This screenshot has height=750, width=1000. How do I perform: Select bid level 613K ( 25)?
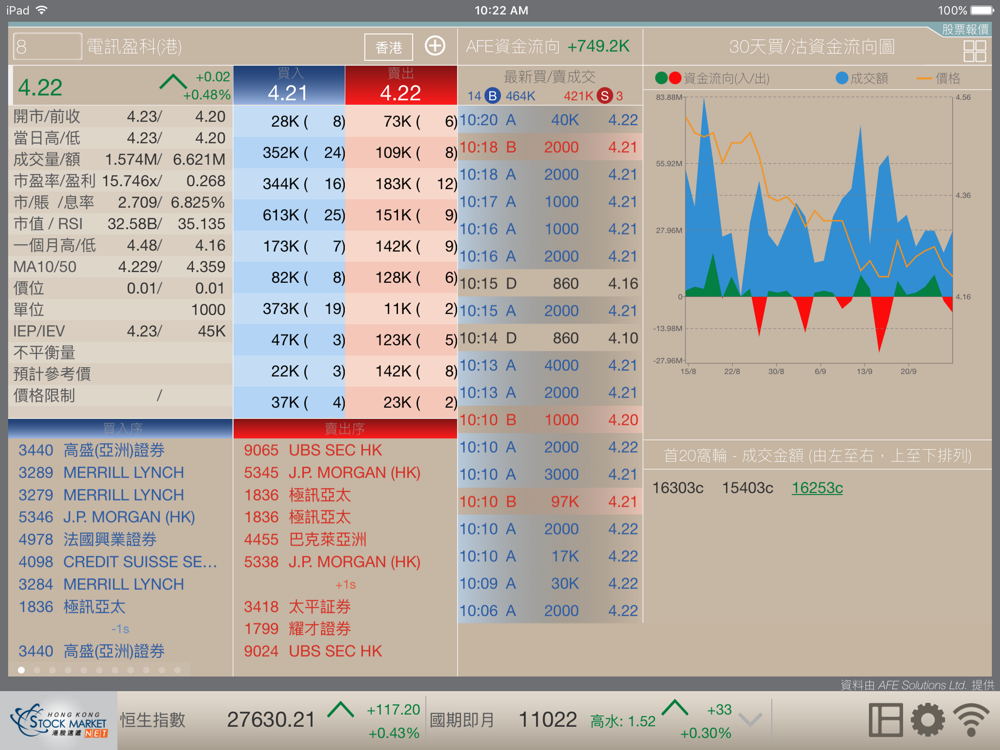(x=290, y=215)
